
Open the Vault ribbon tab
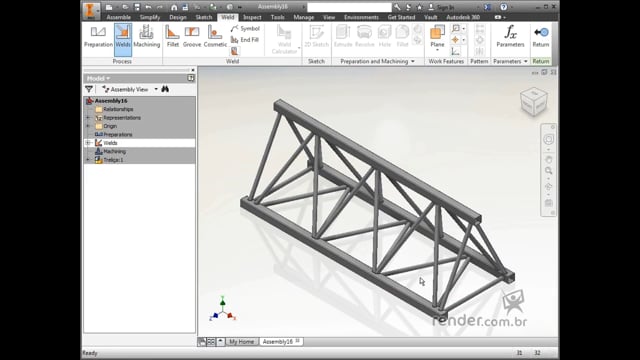pos(431,17)
